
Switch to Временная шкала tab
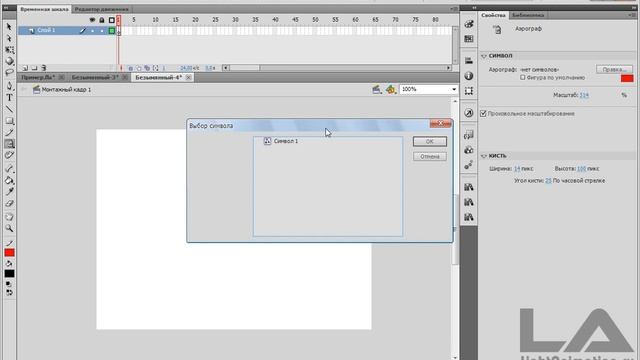(x=44, y=9)
